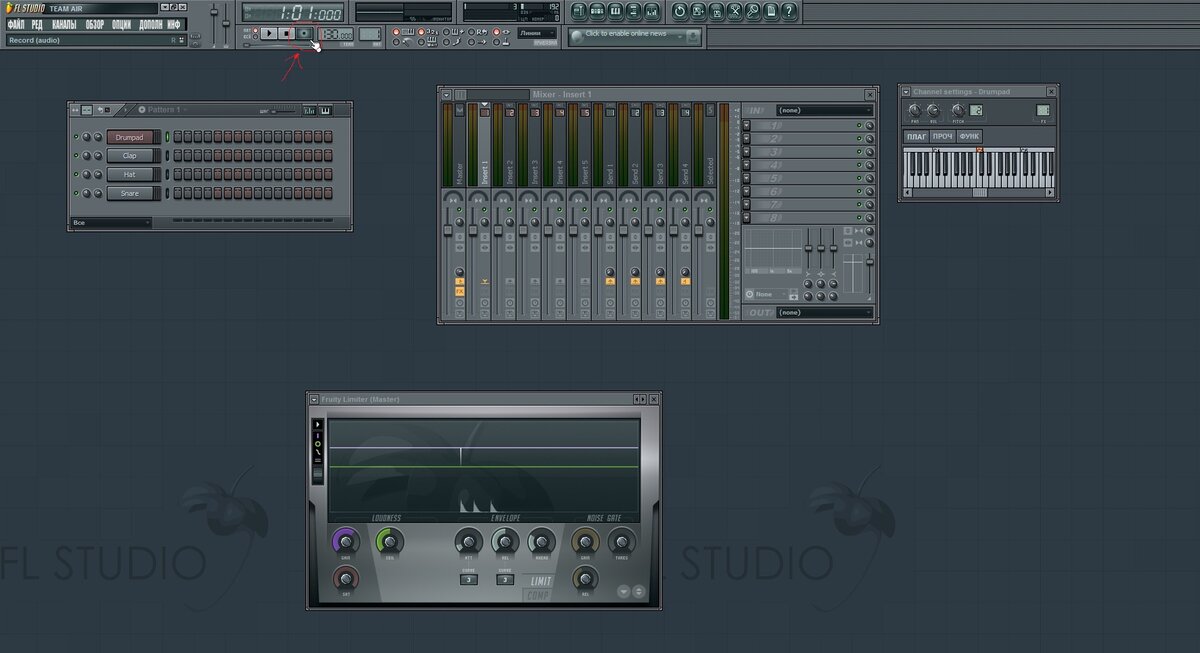This screenshot has width=1200, height=653.
Task: Open the ОБЗОР menu
Action: 95,24
